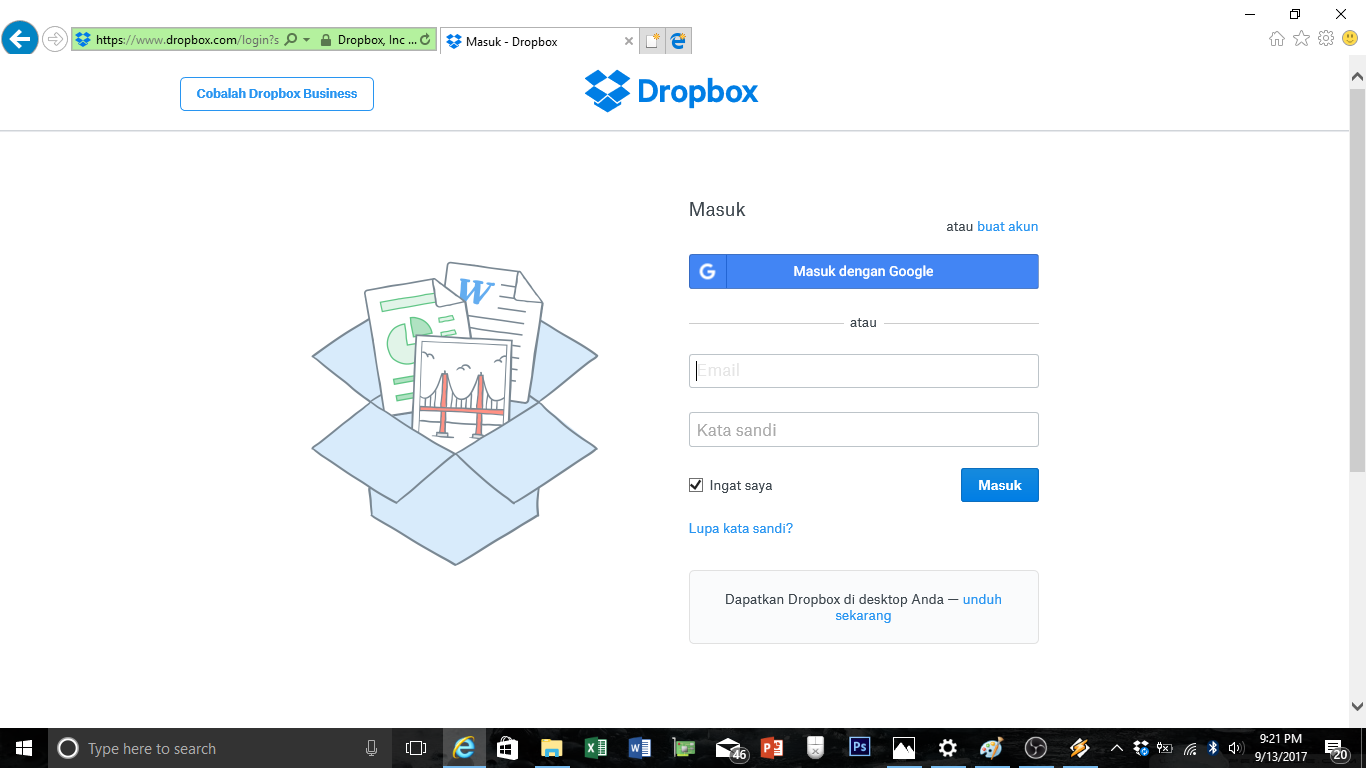
Task: Click the Cobalah Dropbox Business button
Action: [x=276, y=93]
